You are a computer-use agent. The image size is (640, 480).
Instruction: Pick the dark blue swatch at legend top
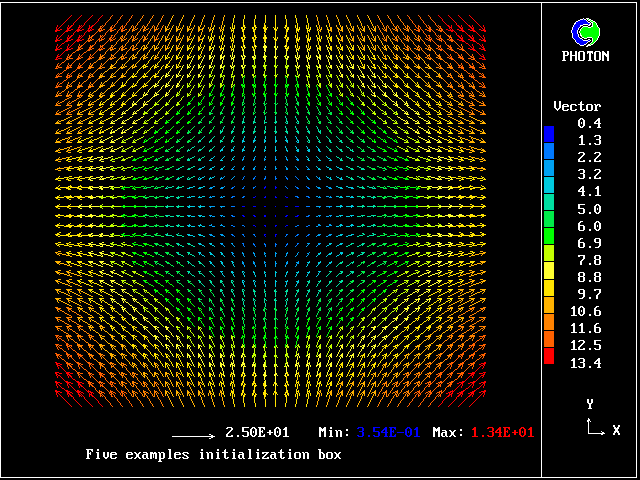coord(548,133)
